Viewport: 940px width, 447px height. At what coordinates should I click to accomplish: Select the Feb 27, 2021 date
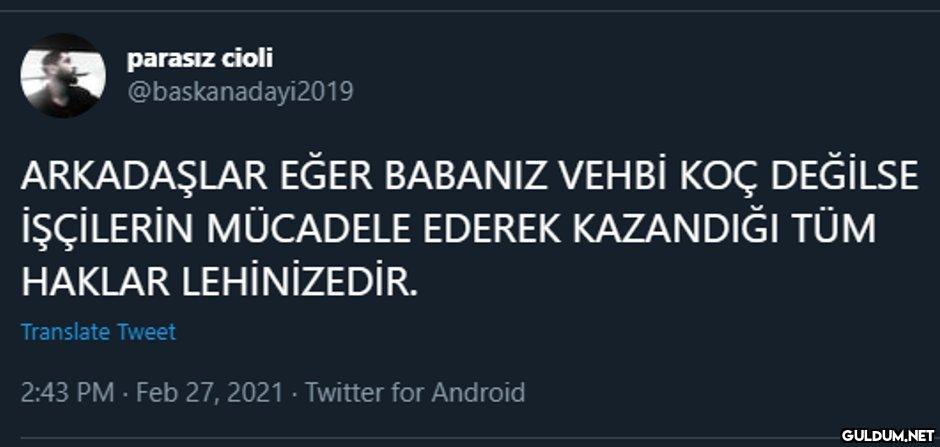tap(208, 391)
